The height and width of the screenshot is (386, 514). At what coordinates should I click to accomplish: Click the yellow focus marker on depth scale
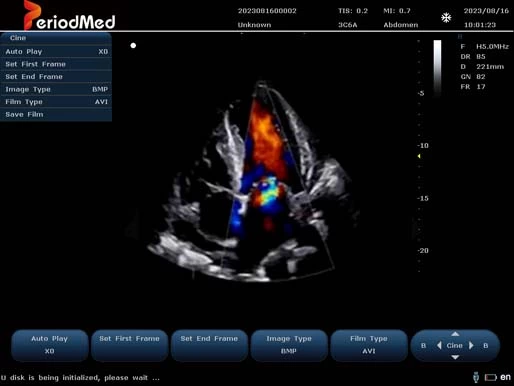coord(419,156)
